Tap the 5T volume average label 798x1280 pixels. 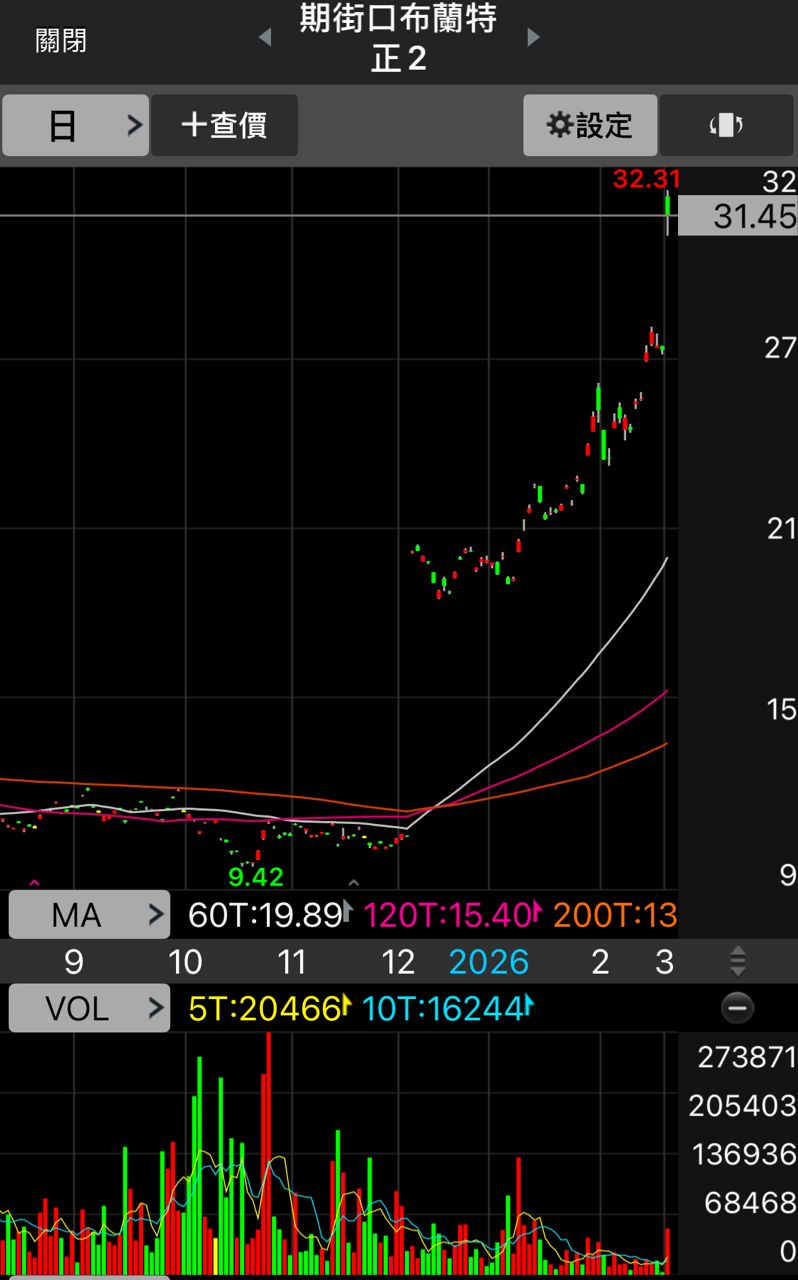pyautogui.click(x=266, y=1008)
